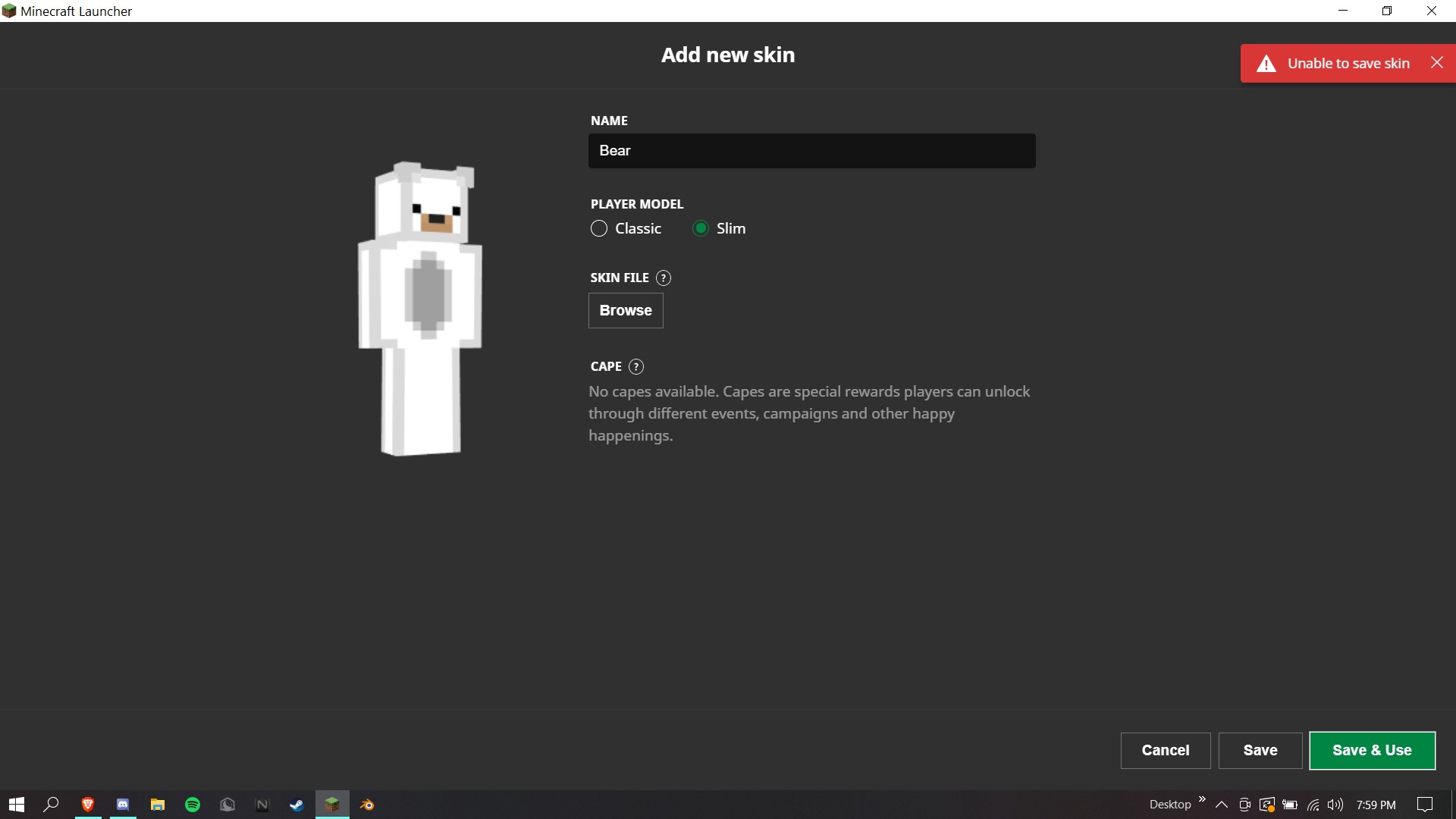Screen dimensions: 1456x819
Task: Cancel adding the new skin
Action: (x=1165, y=750)
